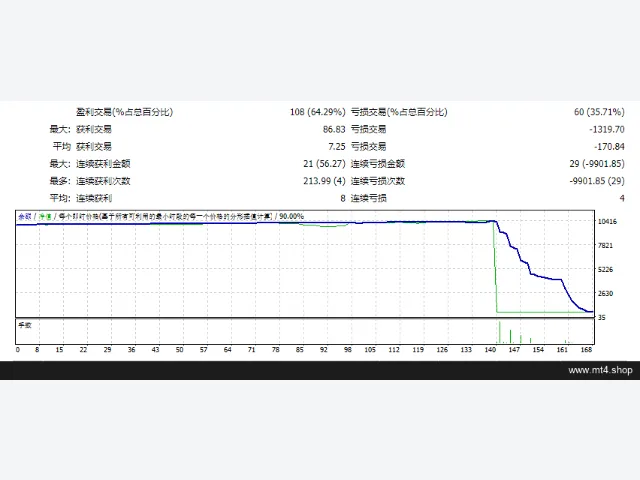Click the value '-9901.85 (29)'

(x=597, y=181)
